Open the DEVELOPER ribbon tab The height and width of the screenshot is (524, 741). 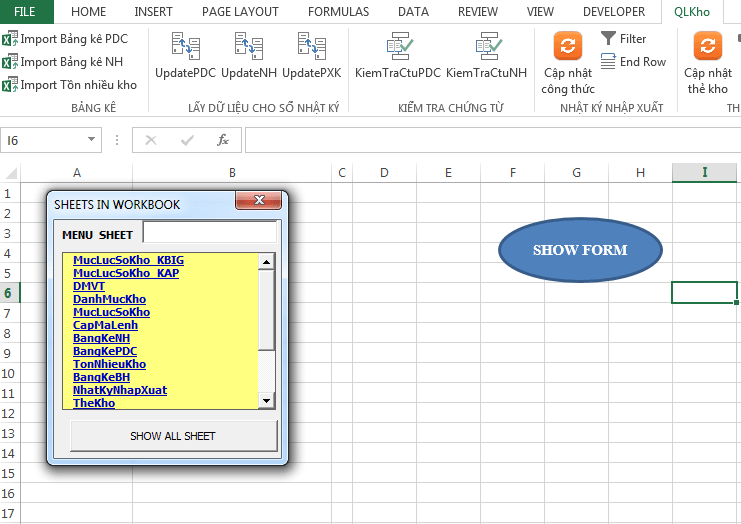coord(614,12)
